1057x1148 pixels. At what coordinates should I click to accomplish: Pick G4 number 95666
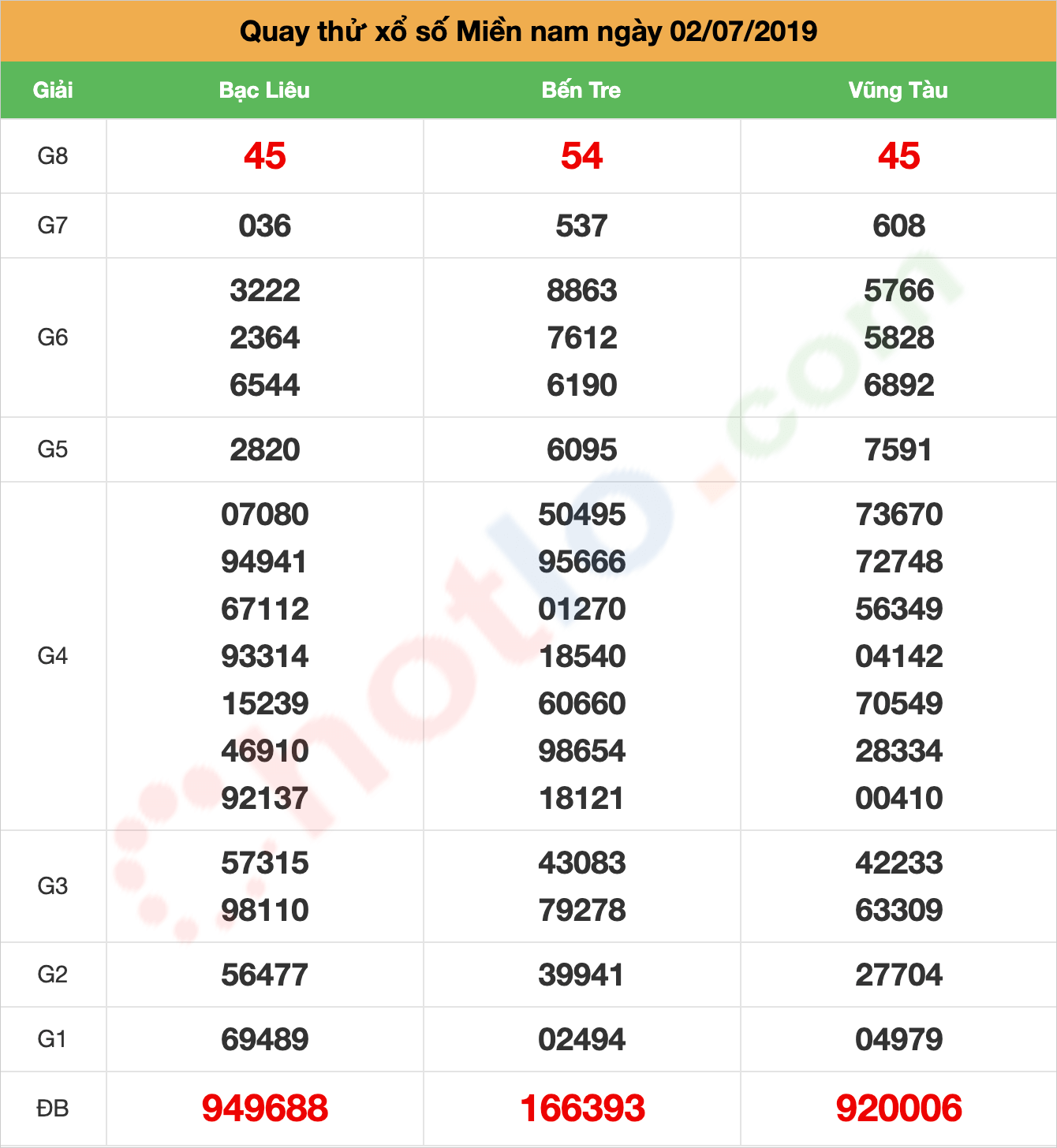pos(582,562)
